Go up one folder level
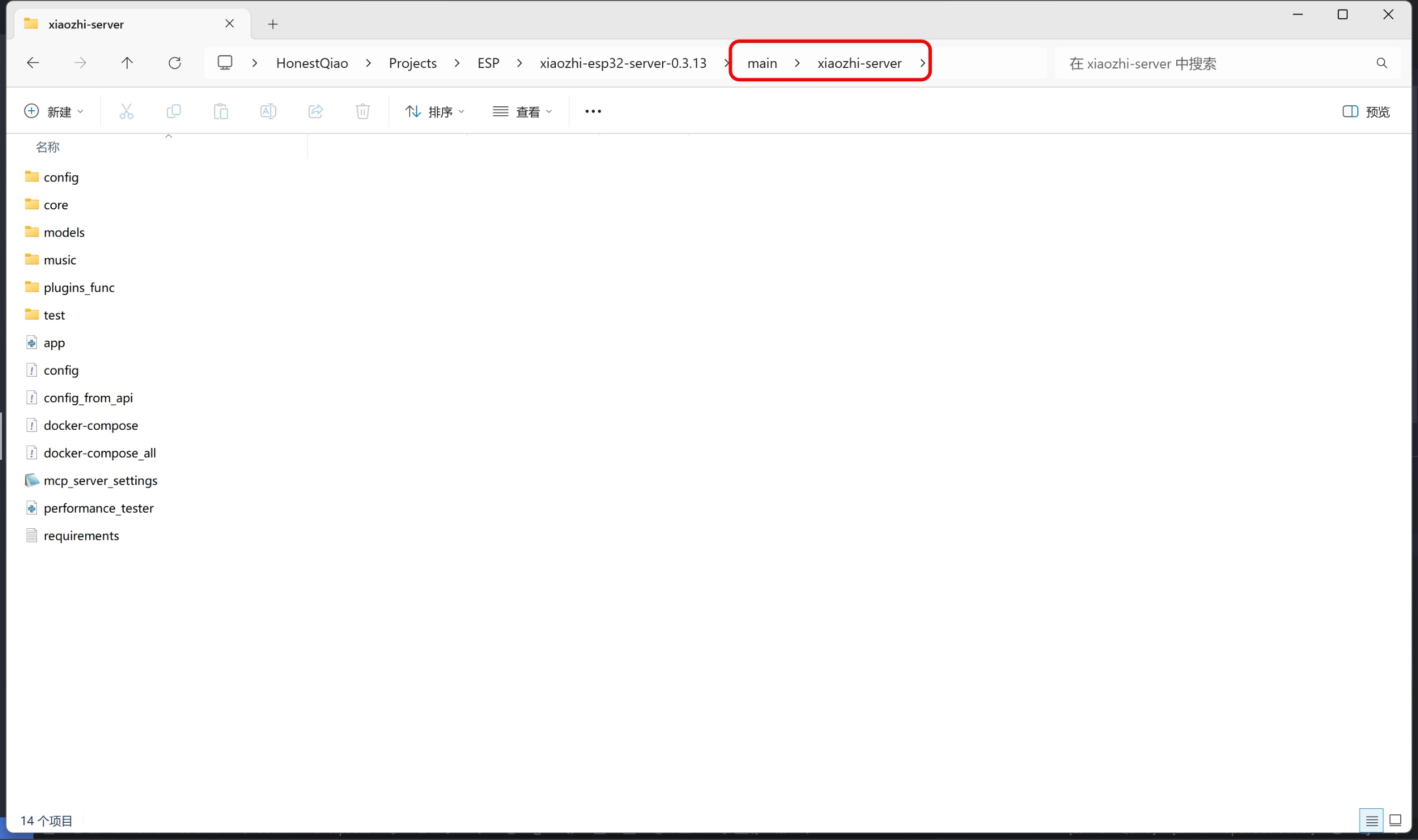 coord(127,63)
